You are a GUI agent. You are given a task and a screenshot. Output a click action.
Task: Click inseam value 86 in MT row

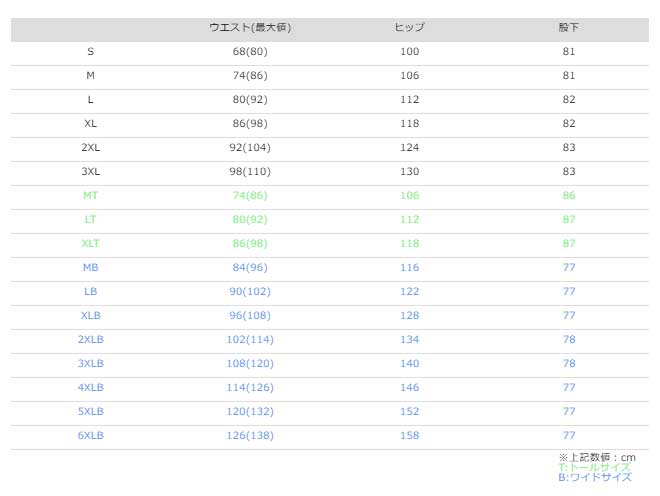click(569, 195)
